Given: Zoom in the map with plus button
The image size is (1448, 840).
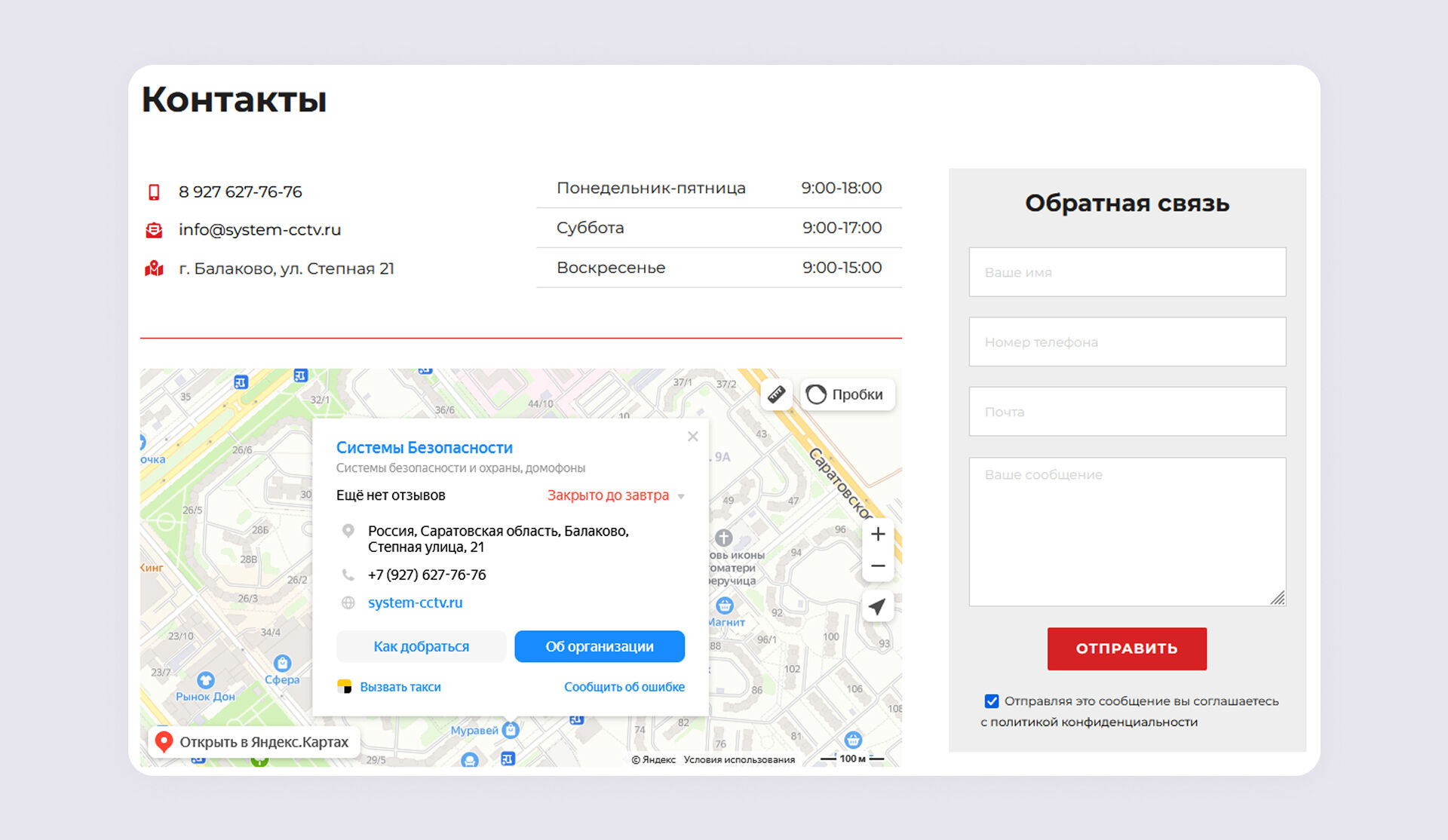Looking at the screenshot, I should (878, 535).
